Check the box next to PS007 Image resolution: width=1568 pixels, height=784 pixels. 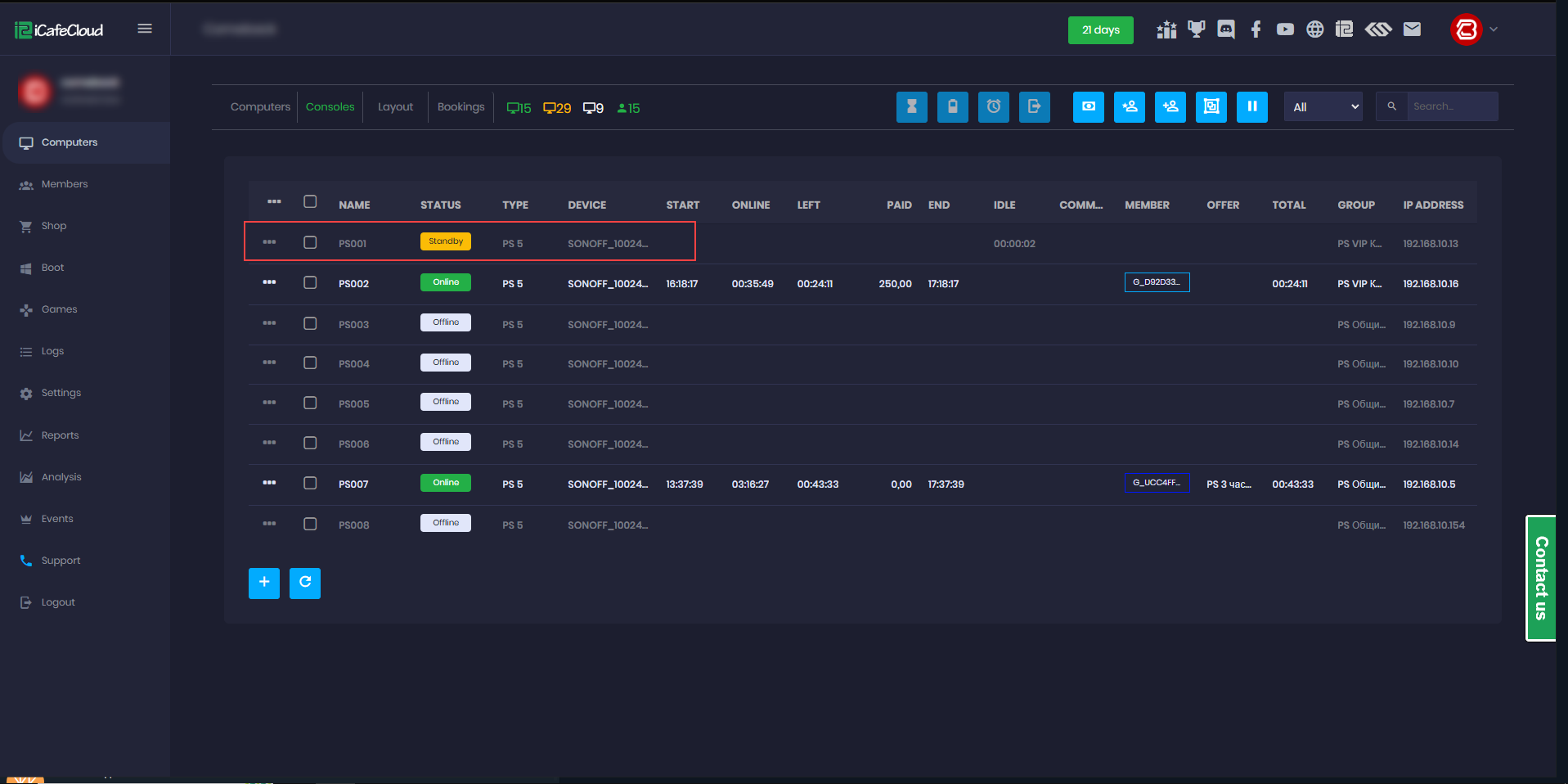point(310,484)
